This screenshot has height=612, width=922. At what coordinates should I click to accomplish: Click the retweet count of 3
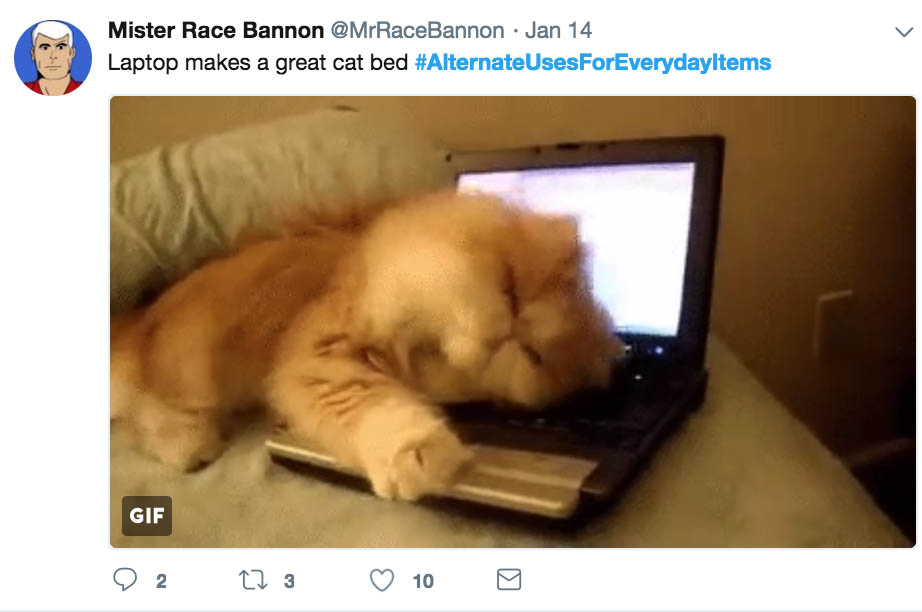point(289,581)
